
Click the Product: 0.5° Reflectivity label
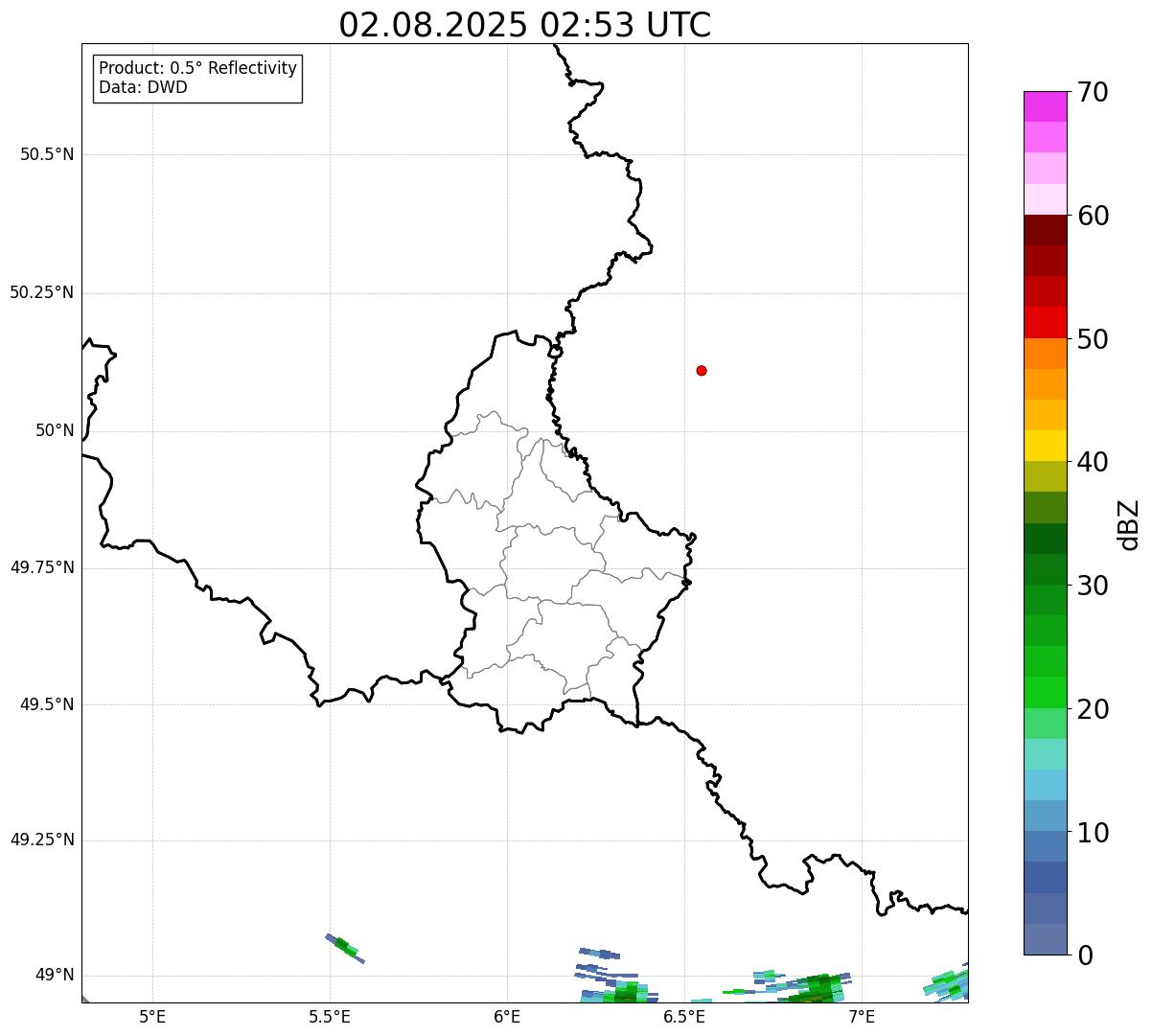(x=197, y=68)
